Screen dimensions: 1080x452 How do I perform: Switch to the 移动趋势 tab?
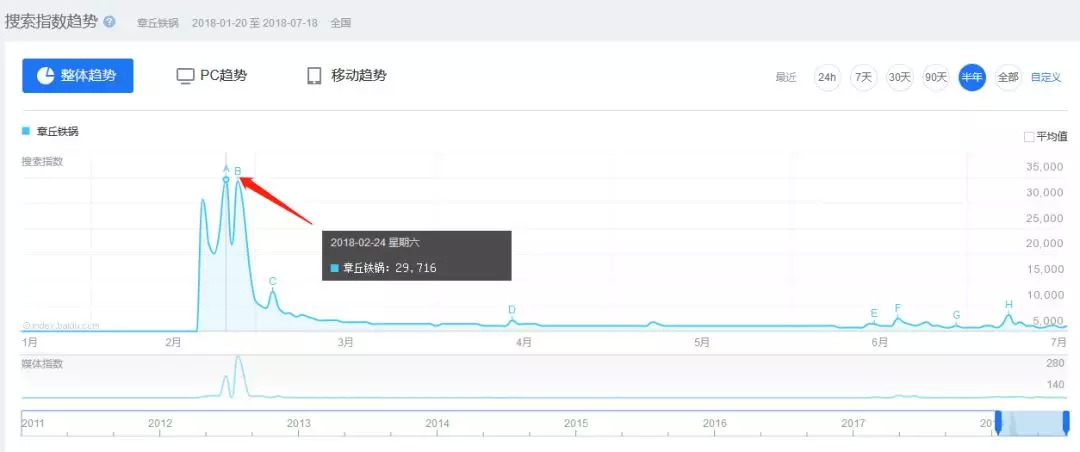pyautogui.click(x=346, y=76)
